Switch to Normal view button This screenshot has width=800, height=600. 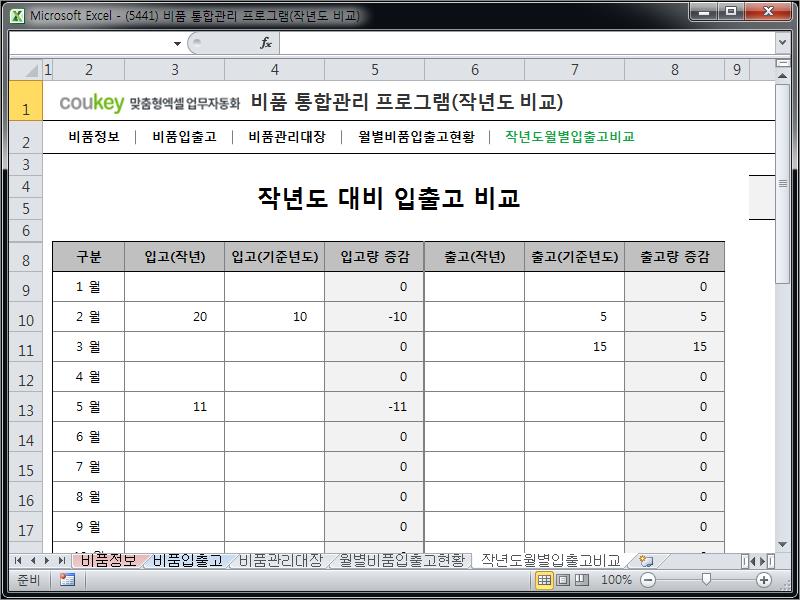[x=544, y=580]
